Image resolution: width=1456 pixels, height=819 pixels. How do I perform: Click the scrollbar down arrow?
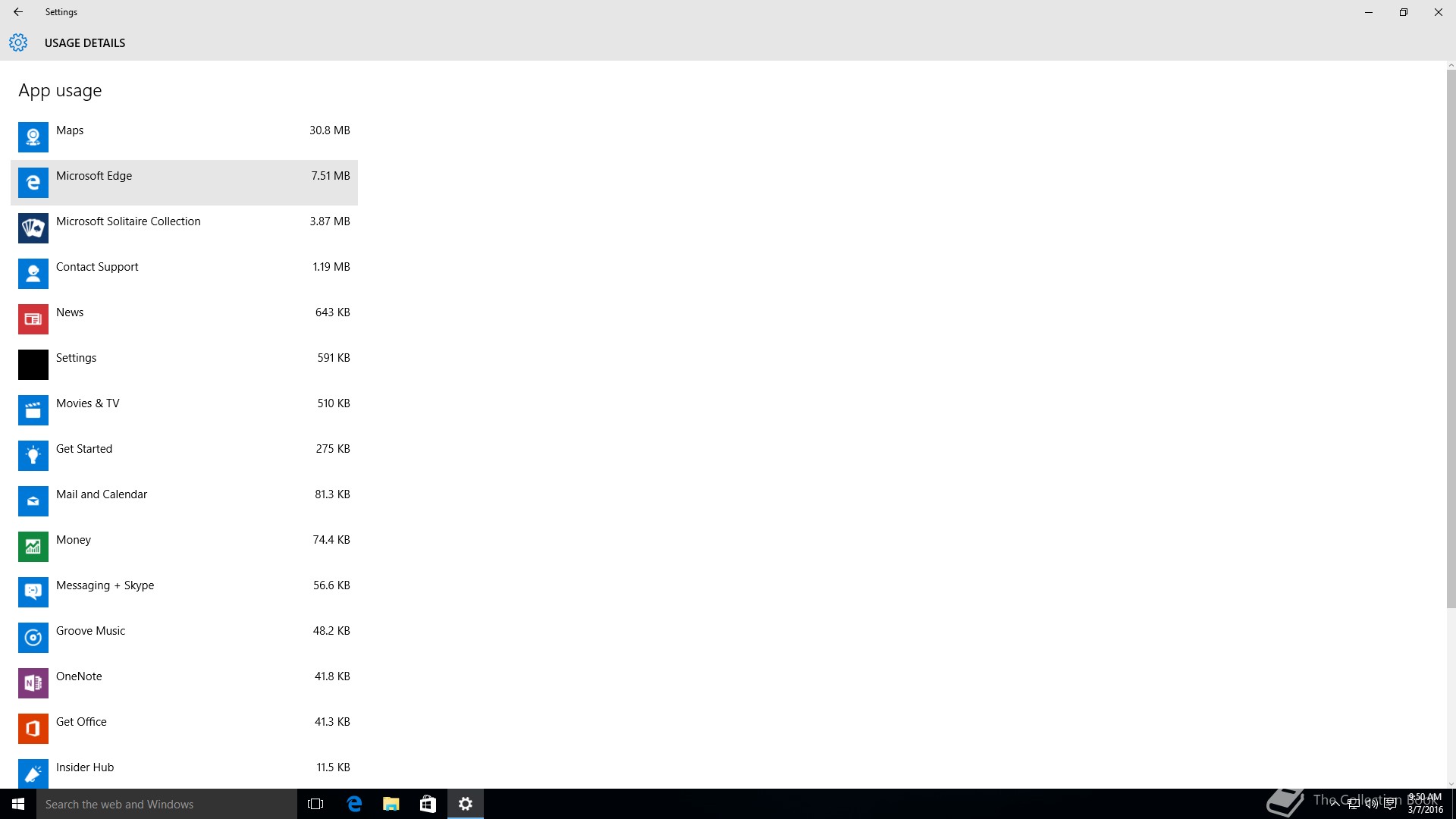(1451, 784)
